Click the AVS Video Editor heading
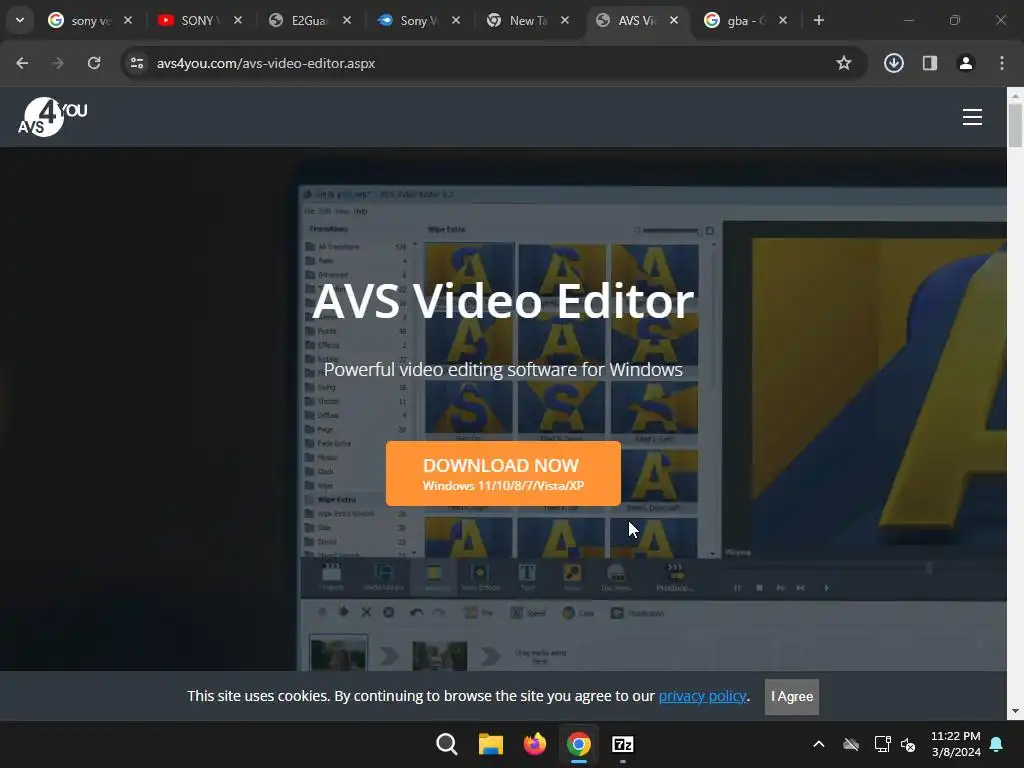The width and height of the screenshot is (1024, 768). coord(503,301)
